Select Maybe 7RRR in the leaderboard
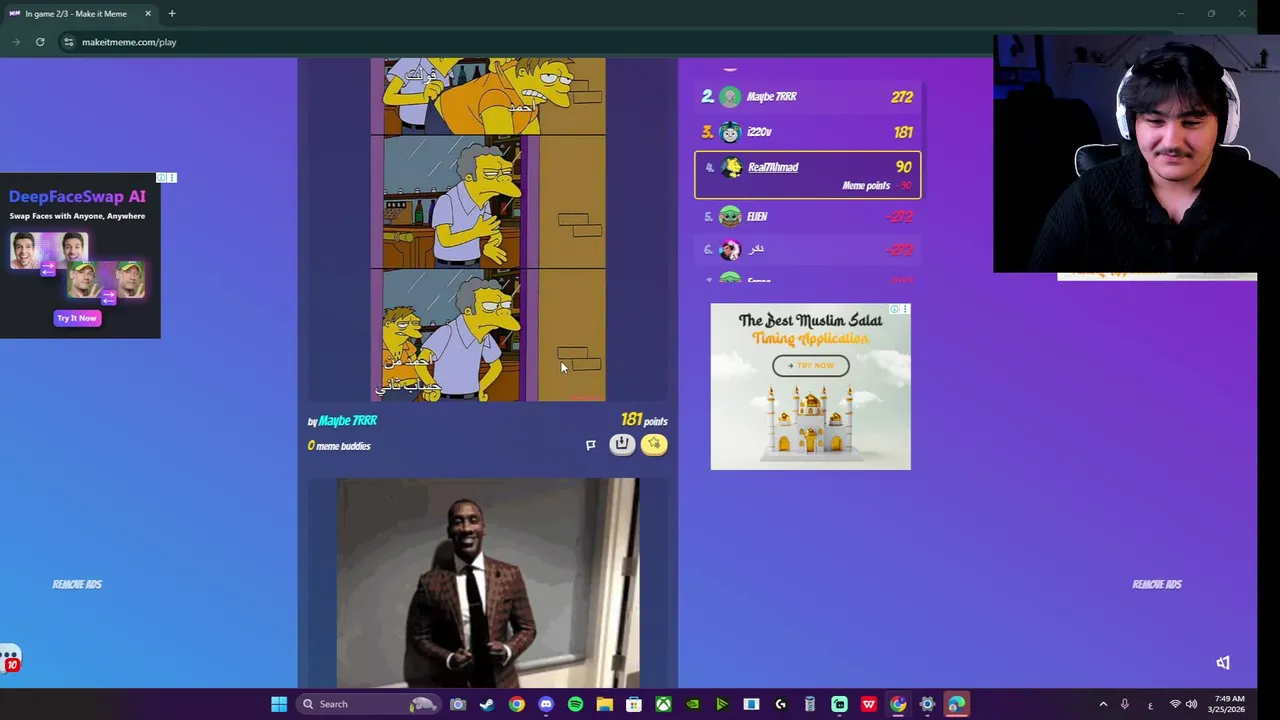 click(x=807, y=96)
